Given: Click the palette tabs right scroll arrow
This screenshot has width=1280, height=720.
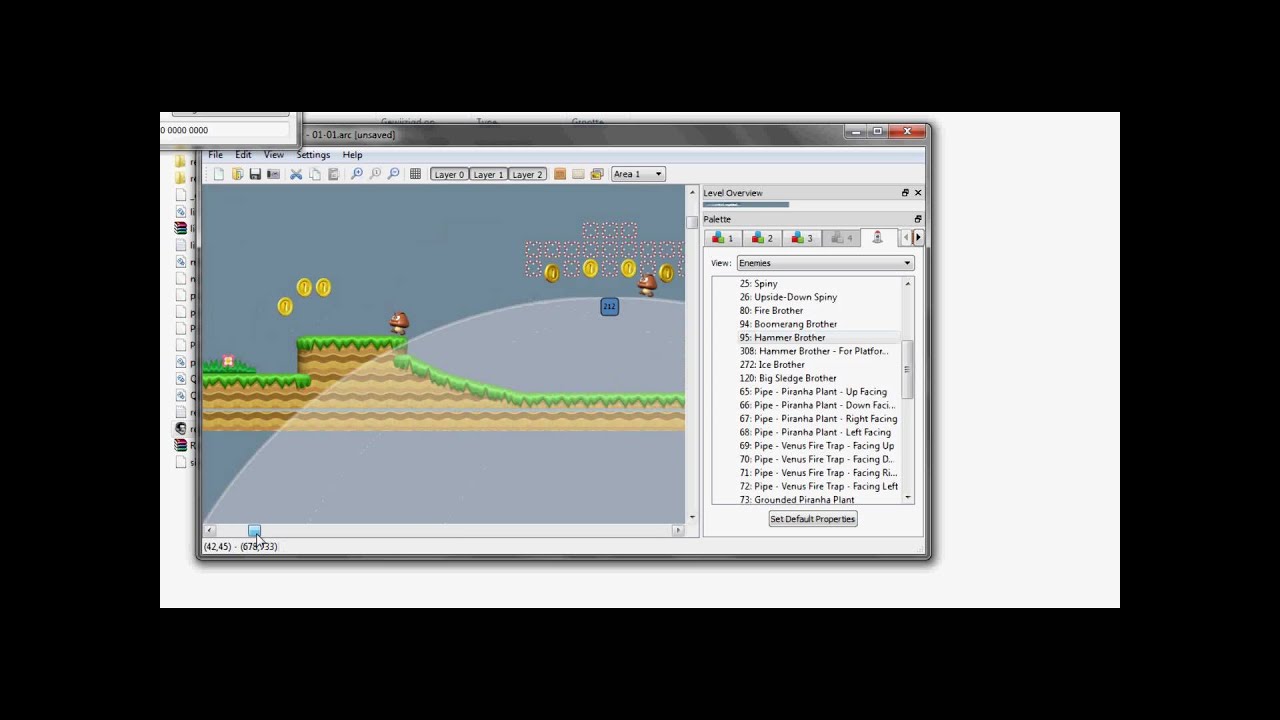Looking at the screenshot, I should (x=918, y=238).
